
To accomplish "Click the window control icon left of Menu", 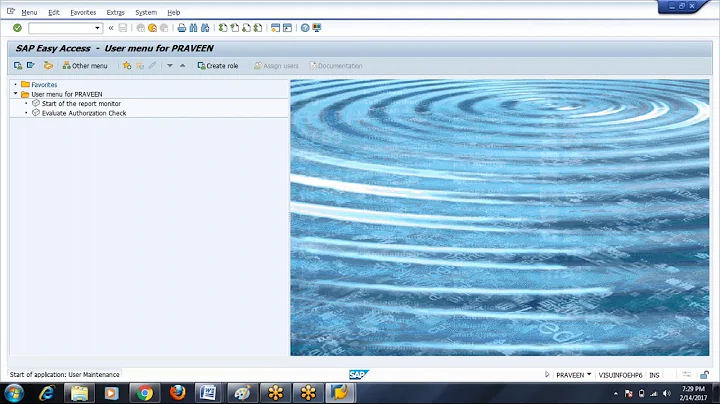I will (11, 11).
